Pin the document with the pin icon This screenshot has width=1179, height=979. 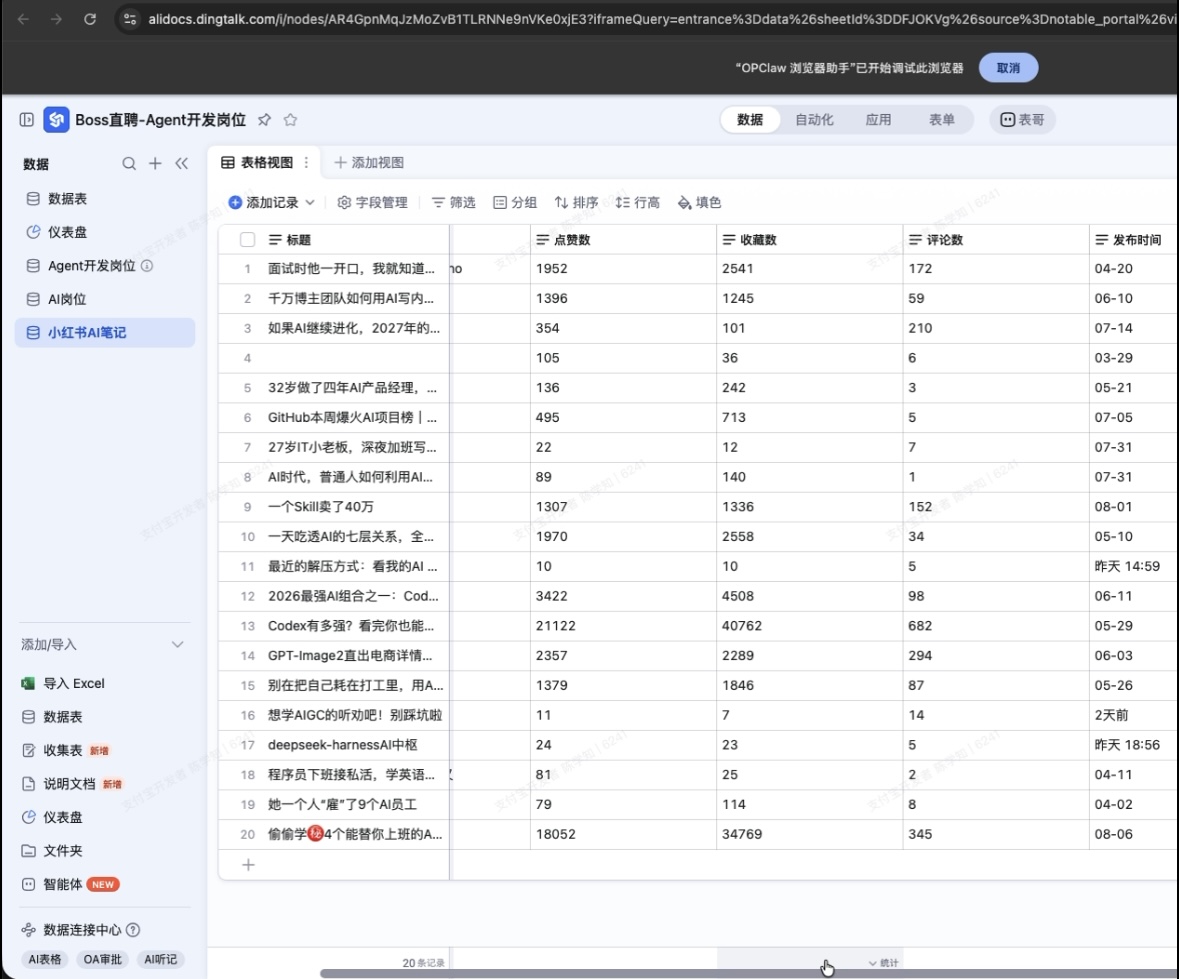[264, 120]
